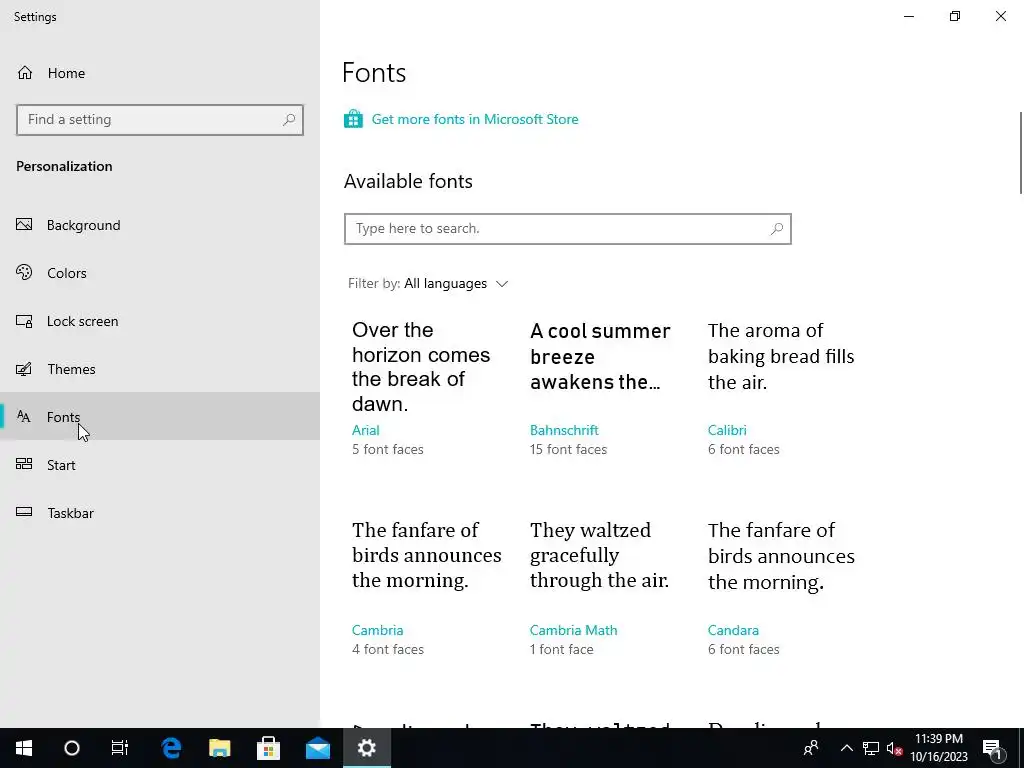Open Action Center notifications icon
Image resolution: width=1024 pixels, height=768 pixels.
(x=992, y=749)
